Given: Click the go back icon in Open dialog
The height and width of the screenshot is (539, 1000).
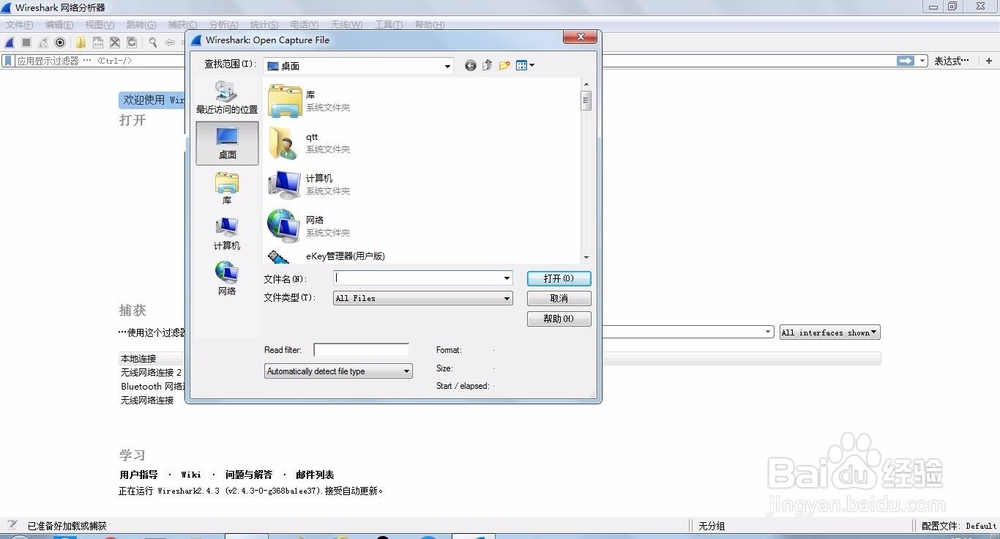Looking at the screenshot, I should coord(470,65).
